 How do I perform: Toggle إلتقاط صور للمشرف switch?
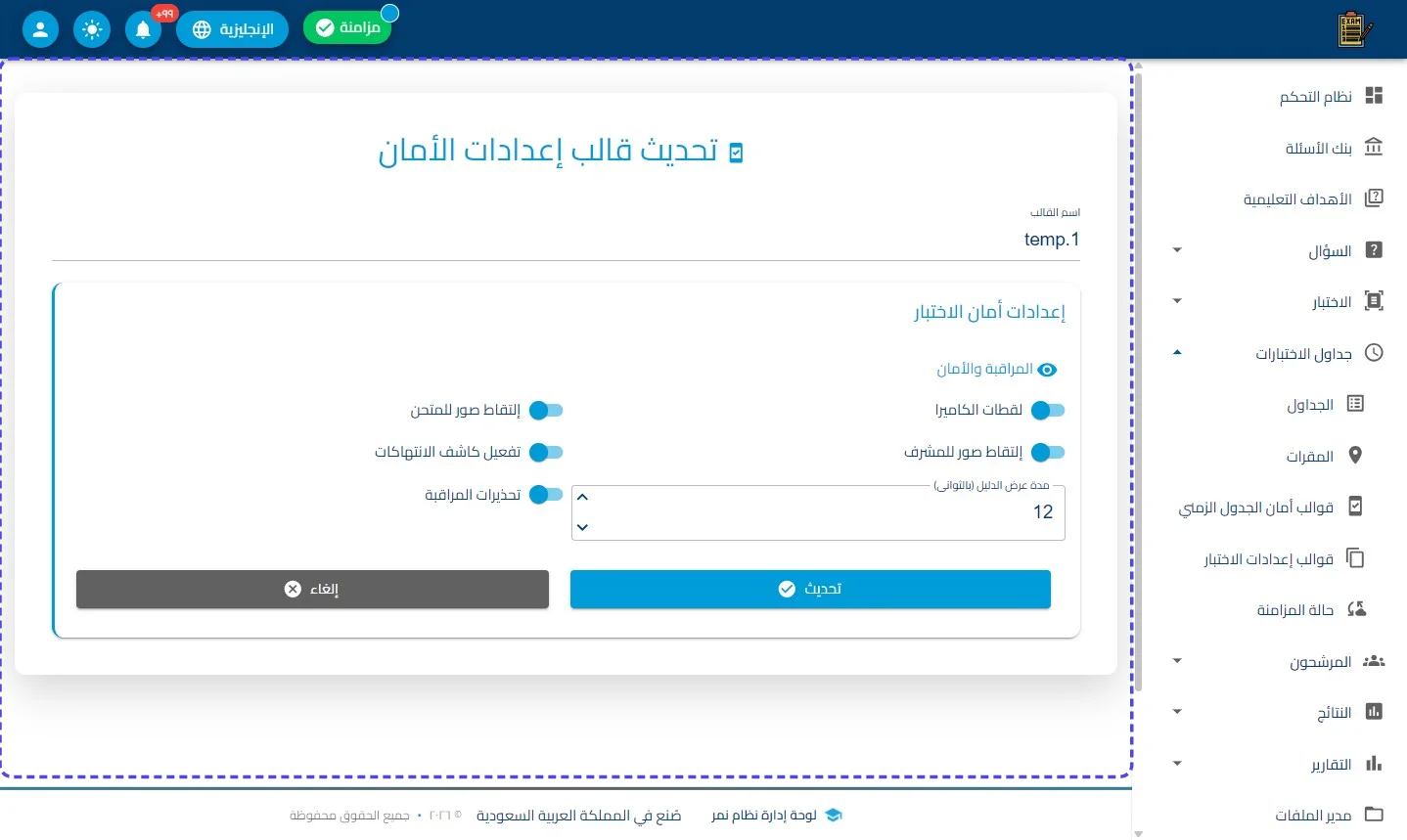click(1048, 452)
